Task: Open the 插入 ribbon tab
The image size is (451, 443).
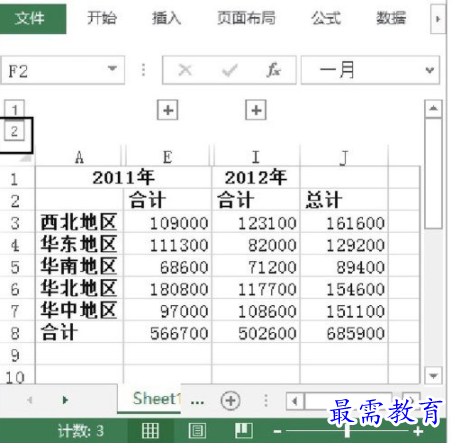Action: 166,18
